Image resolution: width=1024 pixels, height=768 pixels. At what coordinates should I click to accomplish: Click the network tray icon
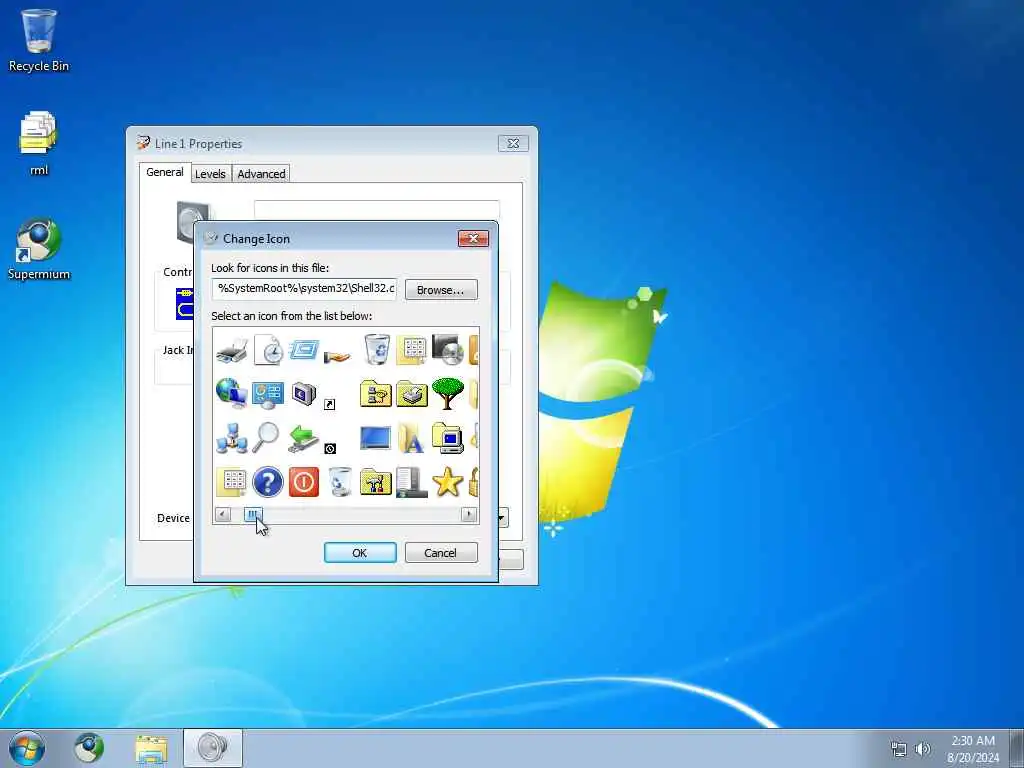[x=899, y=749]
